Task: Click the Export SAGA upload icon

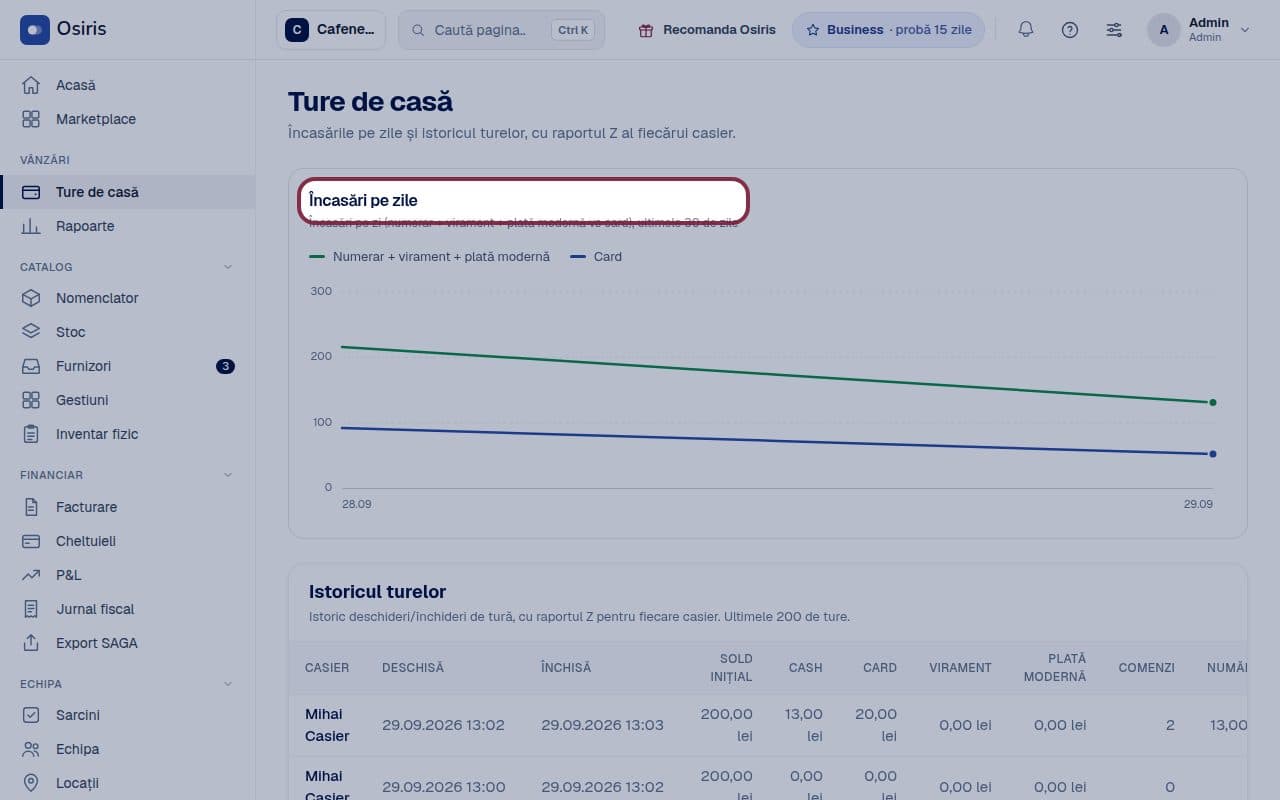Action: [31, 643]
